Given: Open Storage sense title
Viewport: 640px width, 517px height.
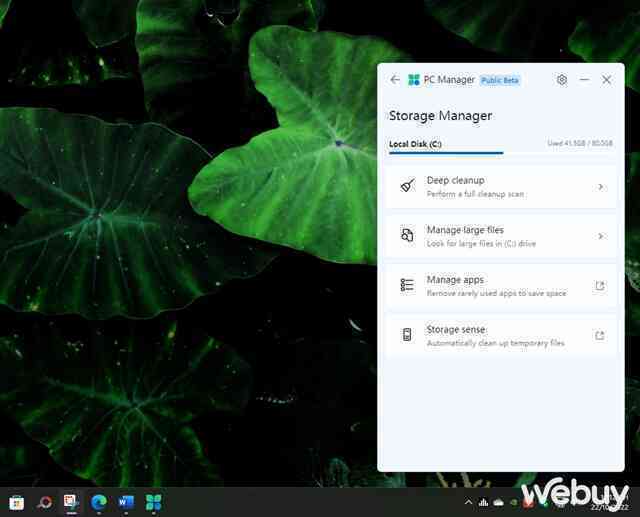Looking at the screenshot, I should (456, 329).
